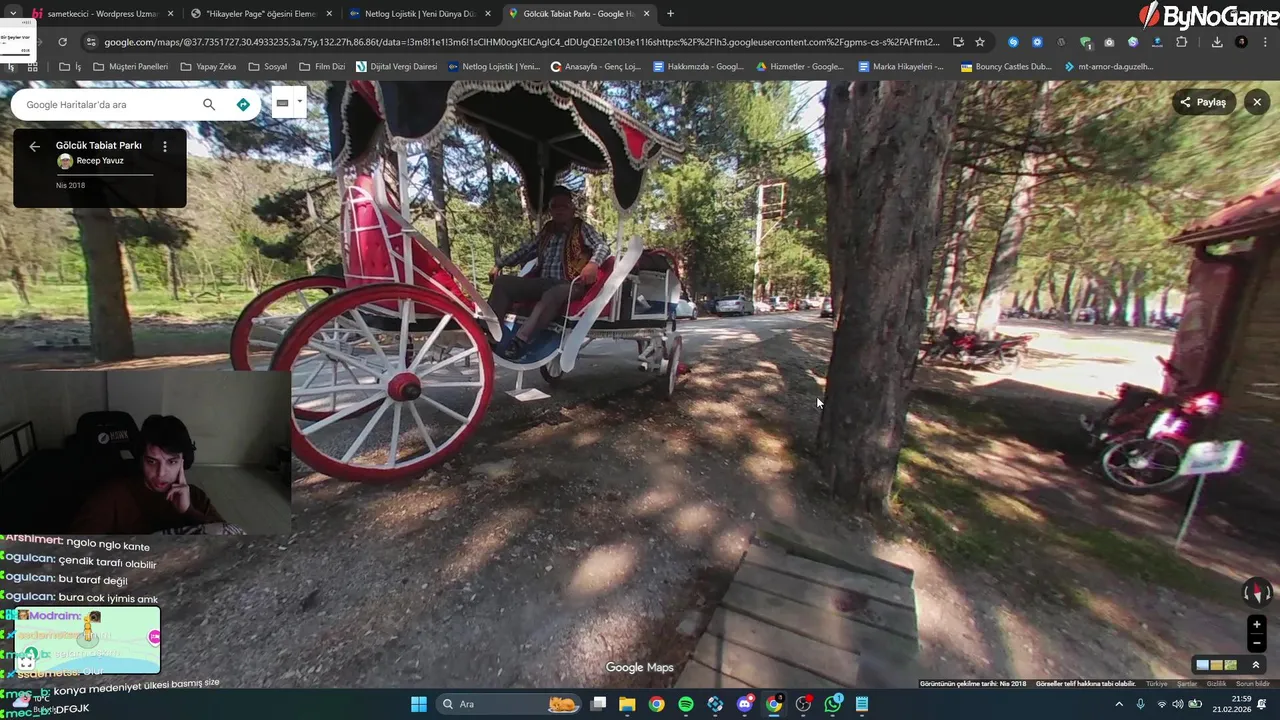Select the Gölcük Tabiat Parkı Google Maps tab
Screen dimensions: 1280x720
tap(578, 14)
